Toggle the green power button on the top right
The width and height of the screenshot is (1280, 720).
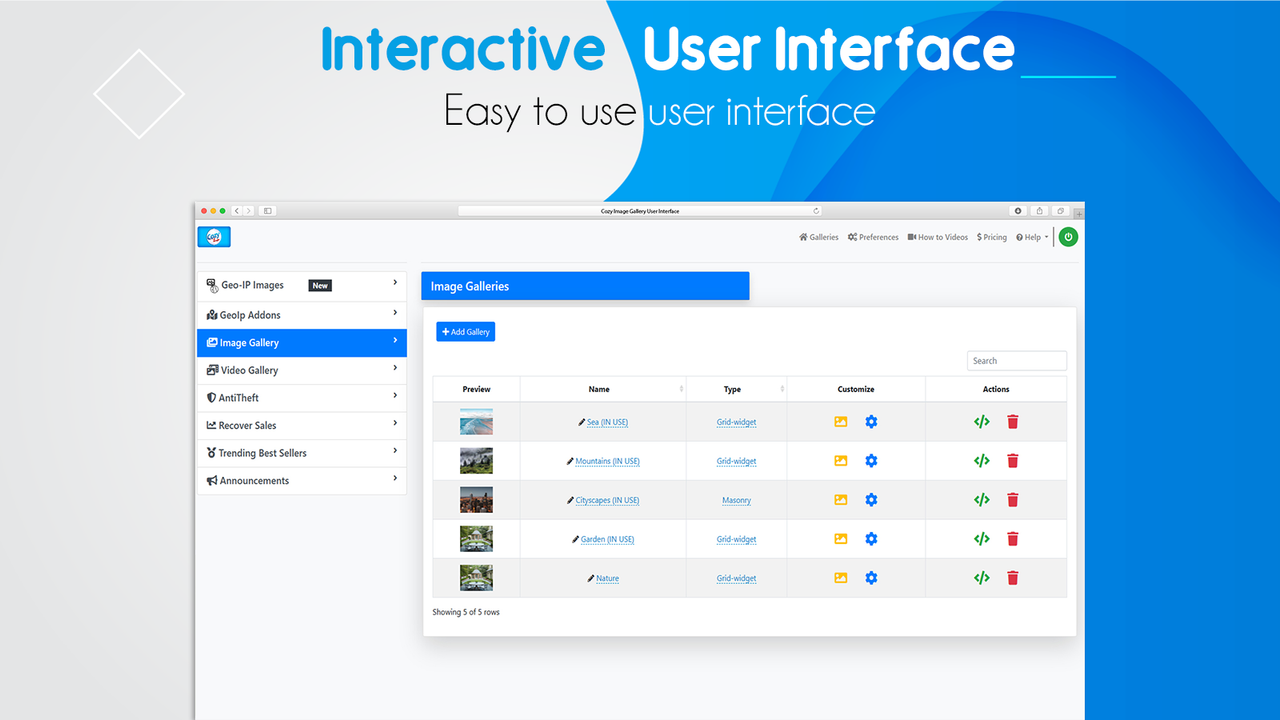click(1068, 237)
